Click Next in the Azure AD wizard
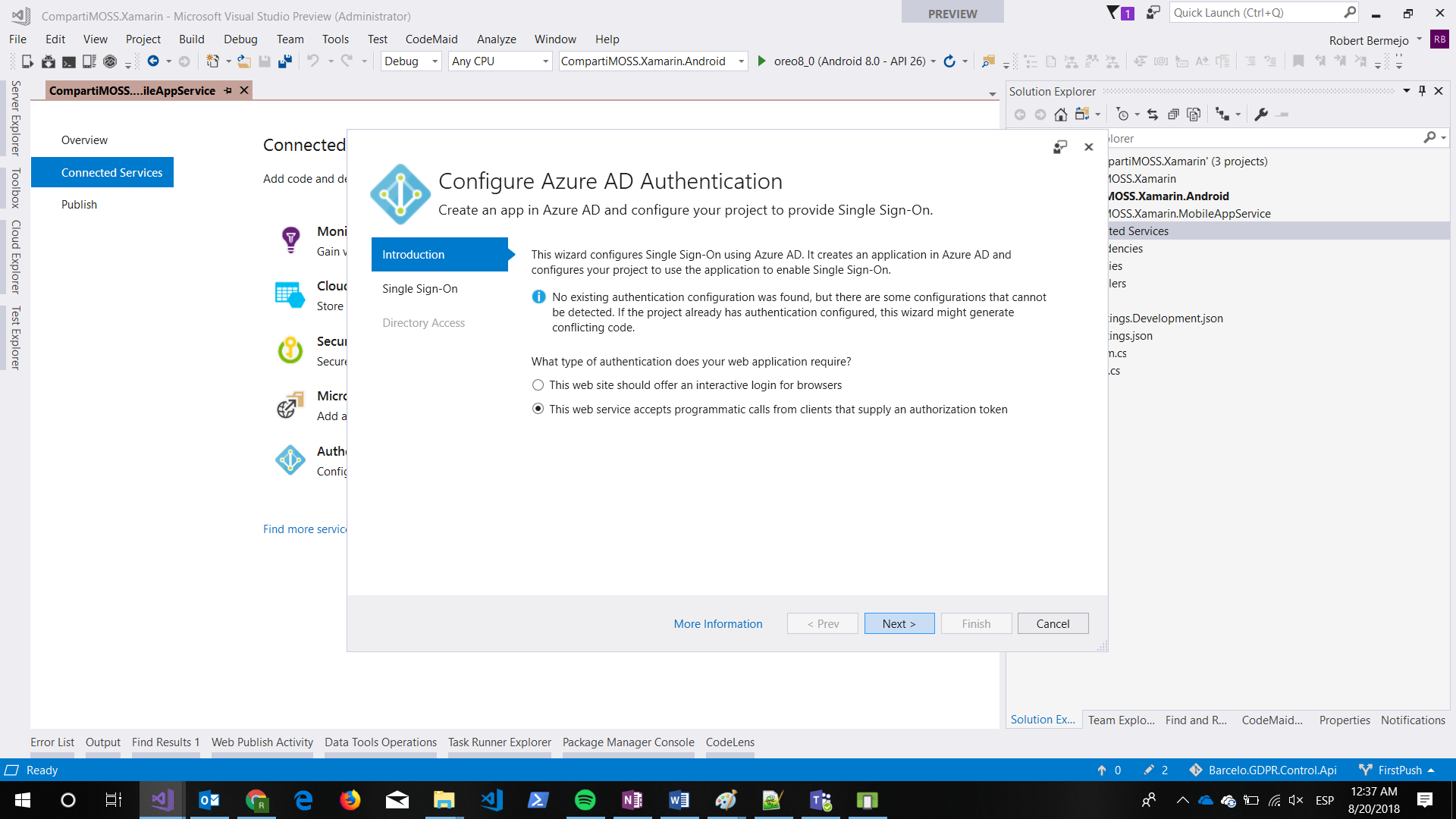This screenshot has height=819, width=1456. [899, 623]
